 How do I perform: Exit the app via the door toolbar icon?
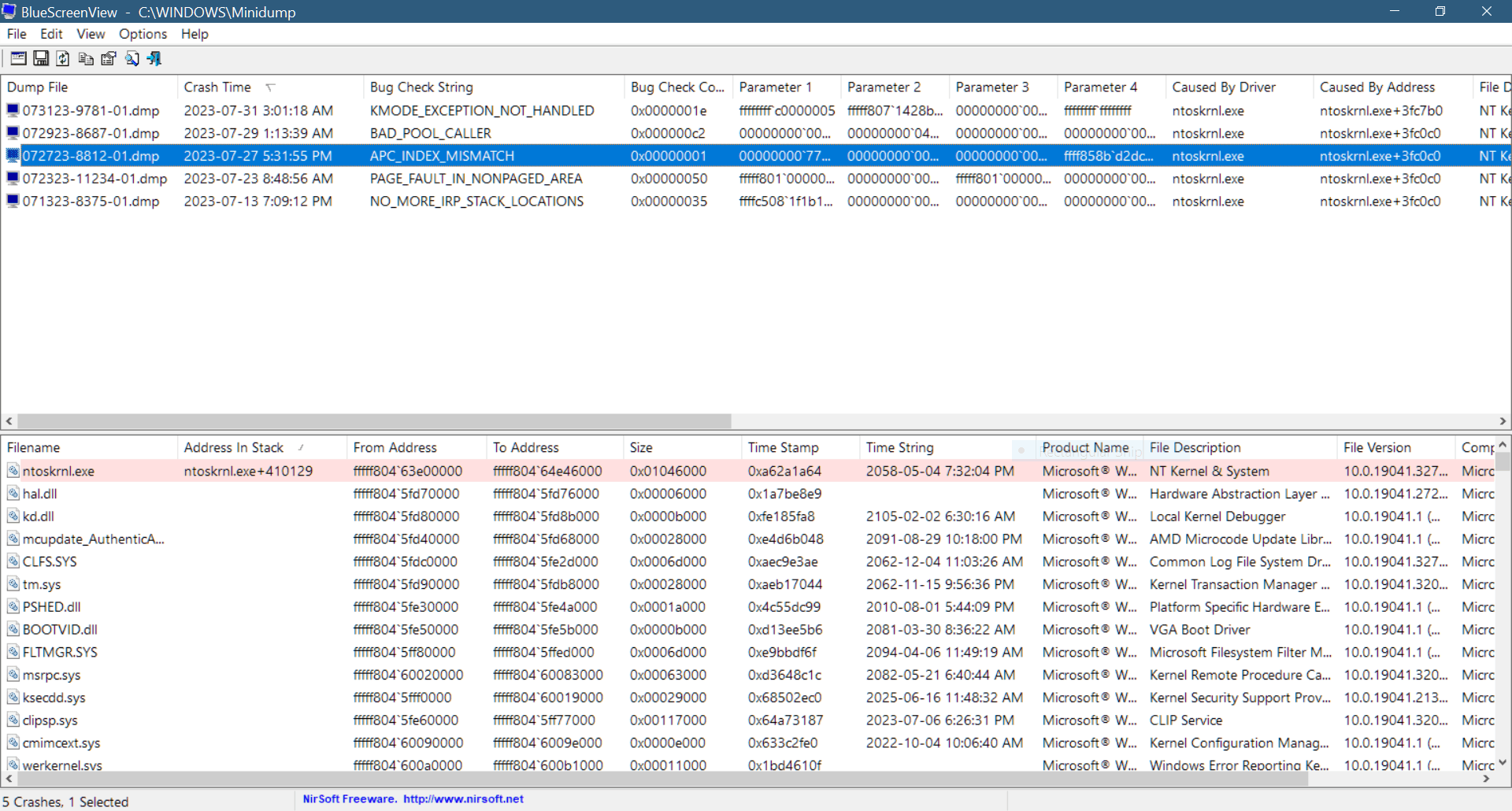tap(154, 58)
